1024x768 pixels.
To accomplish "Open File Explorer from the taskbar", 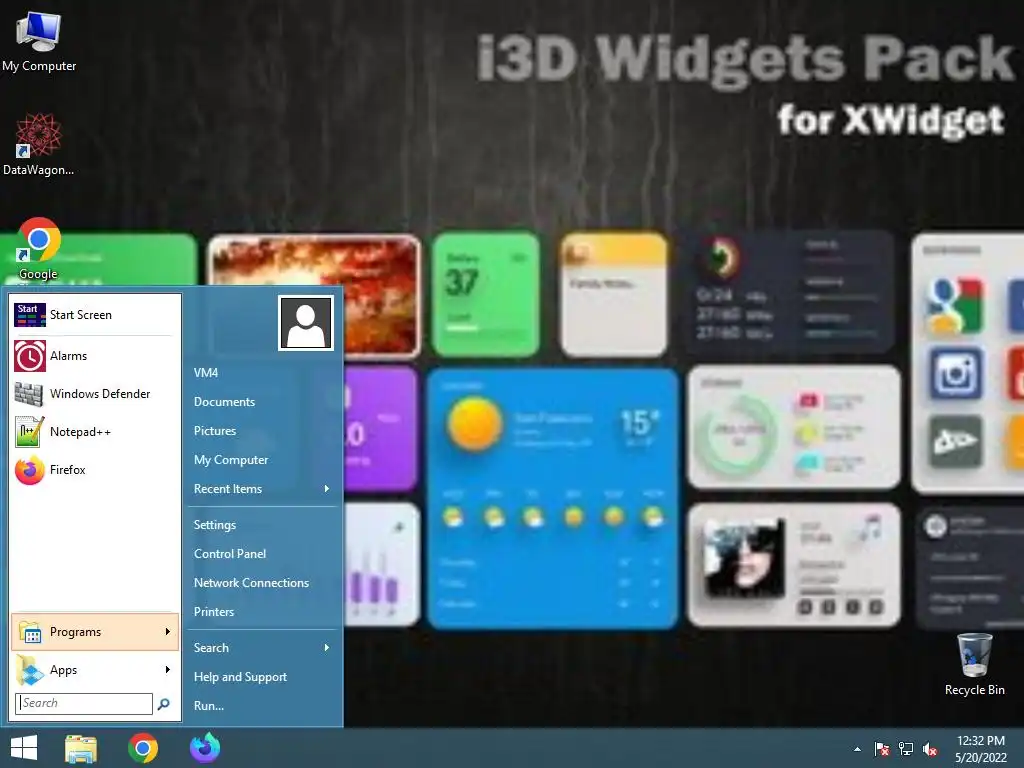I will 80,748.
